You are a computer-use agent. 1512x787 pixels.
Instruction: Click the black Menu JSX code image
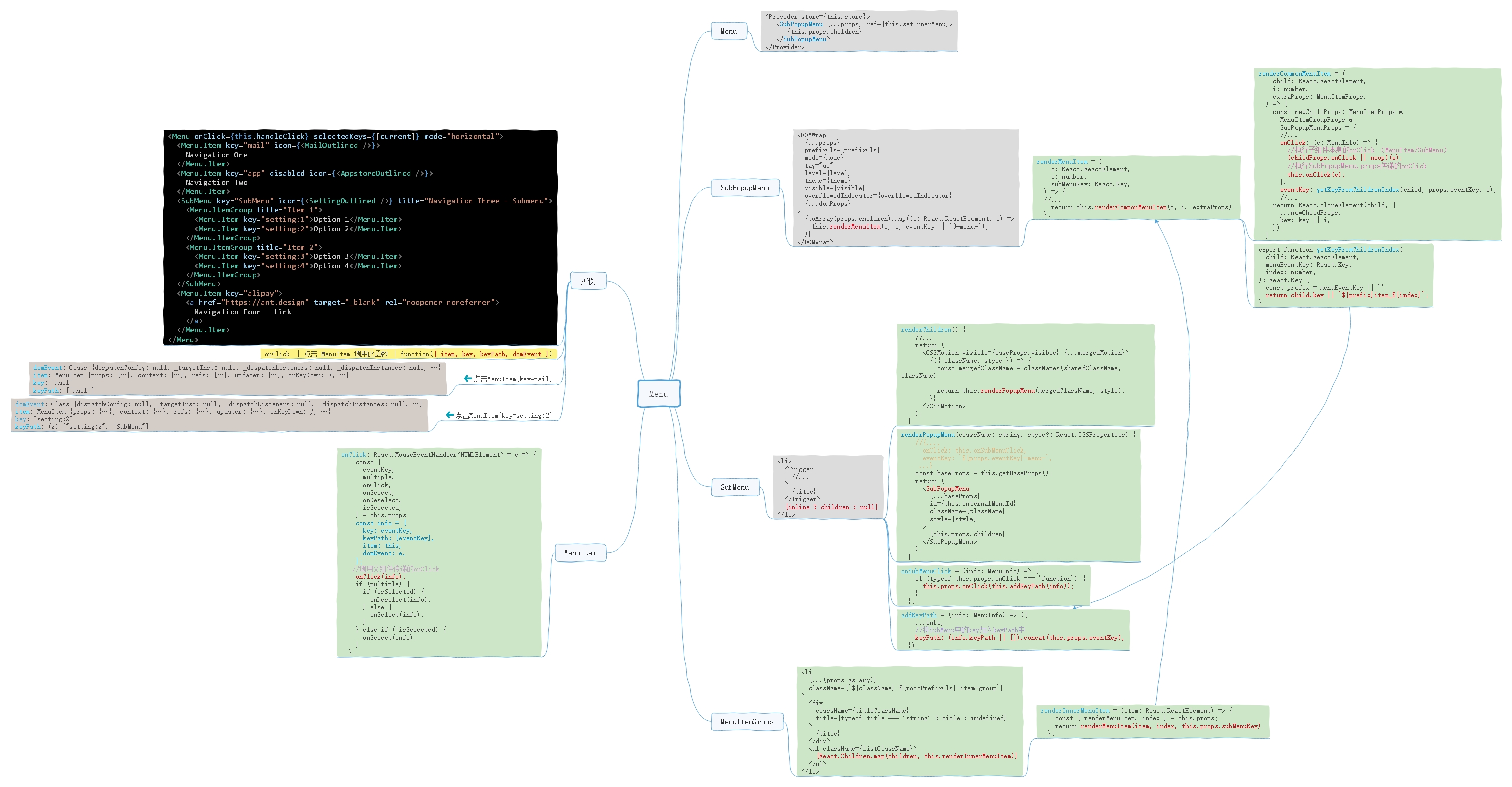pyautogui.click(x=360, y=237)
